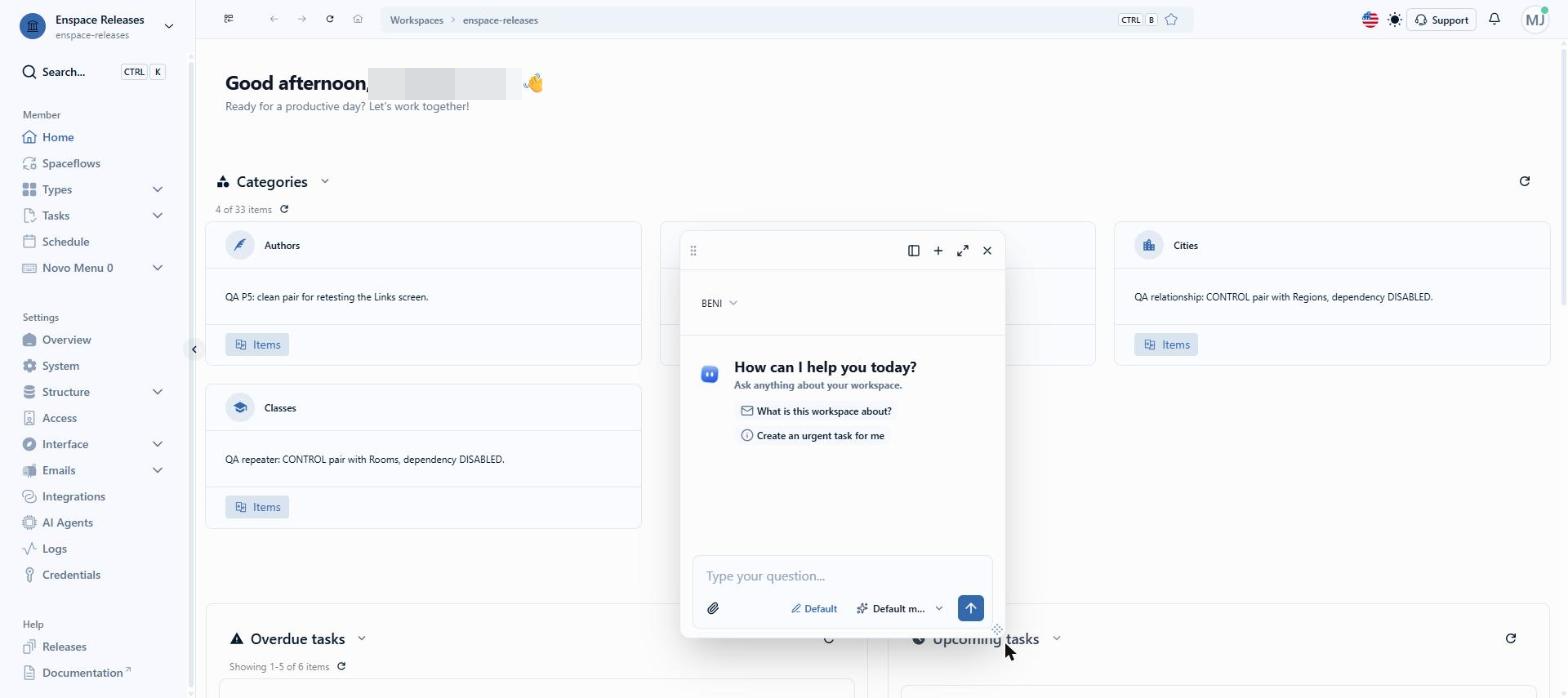The height and width of the screenshot is (698, 1568).
Task: Expand the Interface section chevron
Action: (x=157, y=444)
